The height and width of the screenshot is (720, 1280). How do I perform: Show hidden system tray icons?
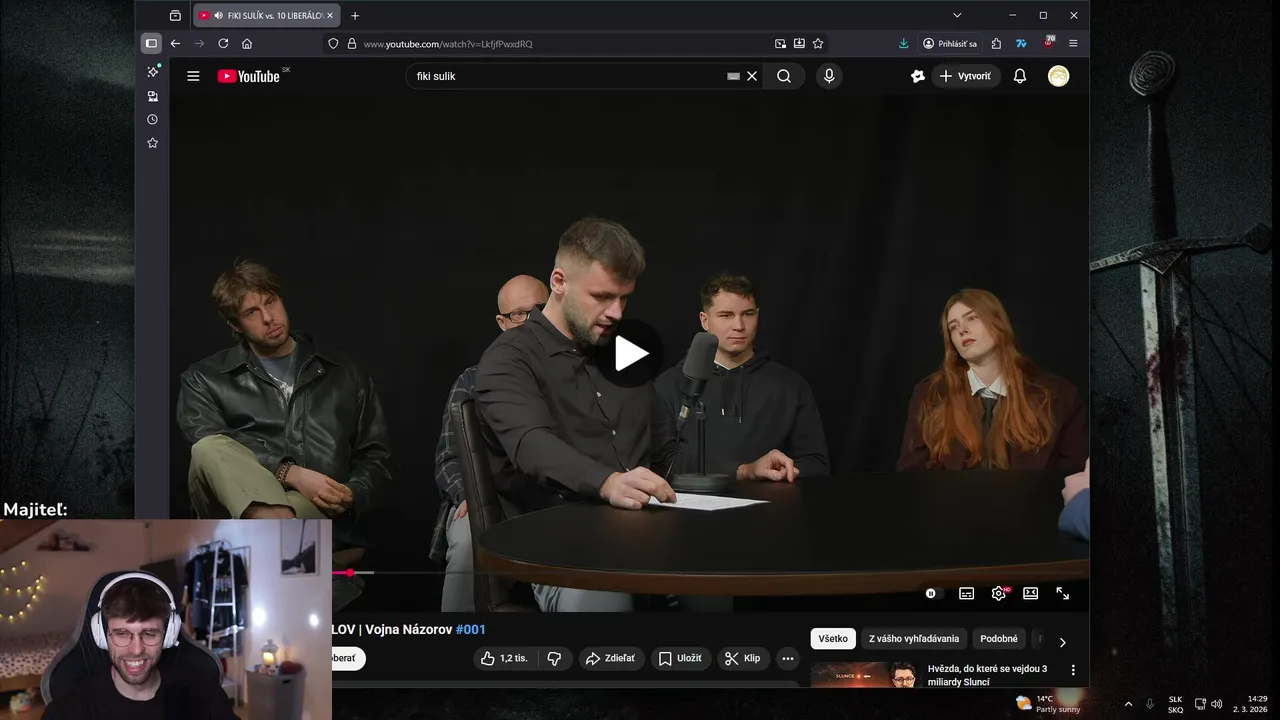[x=1129, y=704]
